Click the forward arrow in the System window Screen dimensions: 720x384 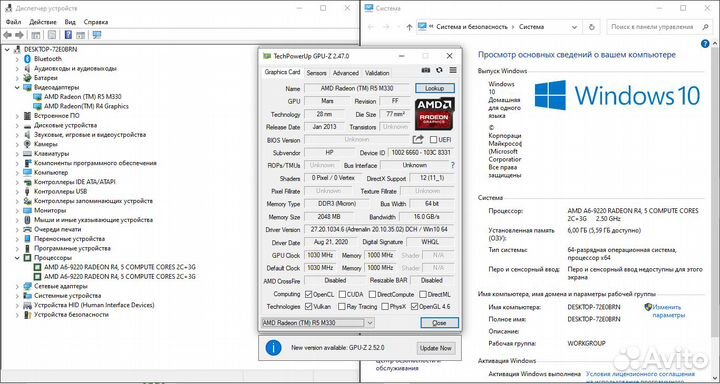pyautogui.click(x=387, y=27)
